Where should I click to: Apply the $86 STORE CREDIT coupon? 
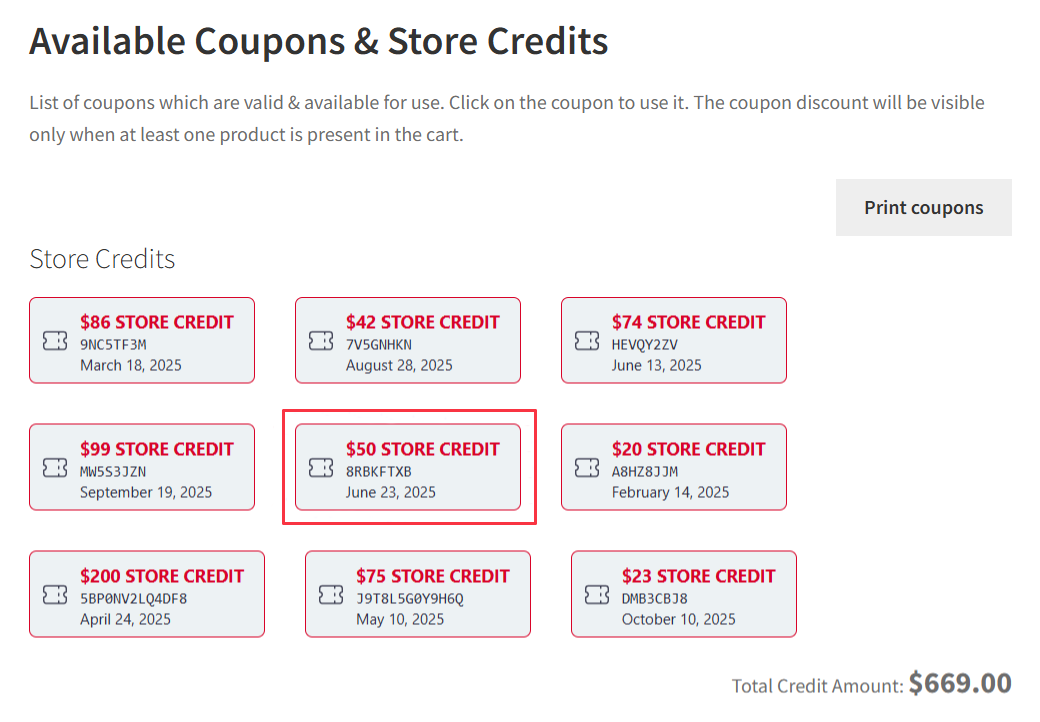[x=157, y=322]
